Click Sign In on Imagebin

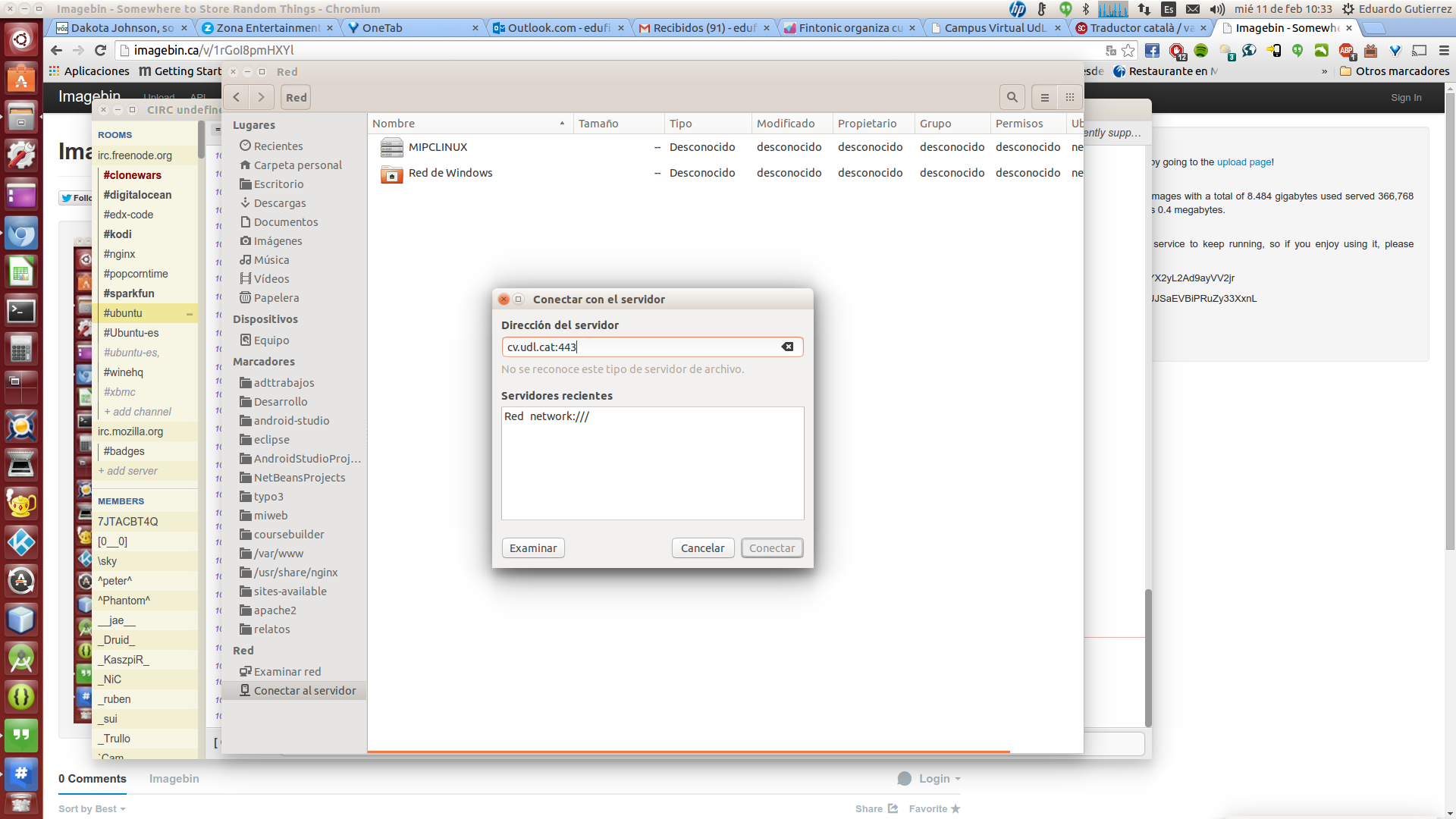1406,98
